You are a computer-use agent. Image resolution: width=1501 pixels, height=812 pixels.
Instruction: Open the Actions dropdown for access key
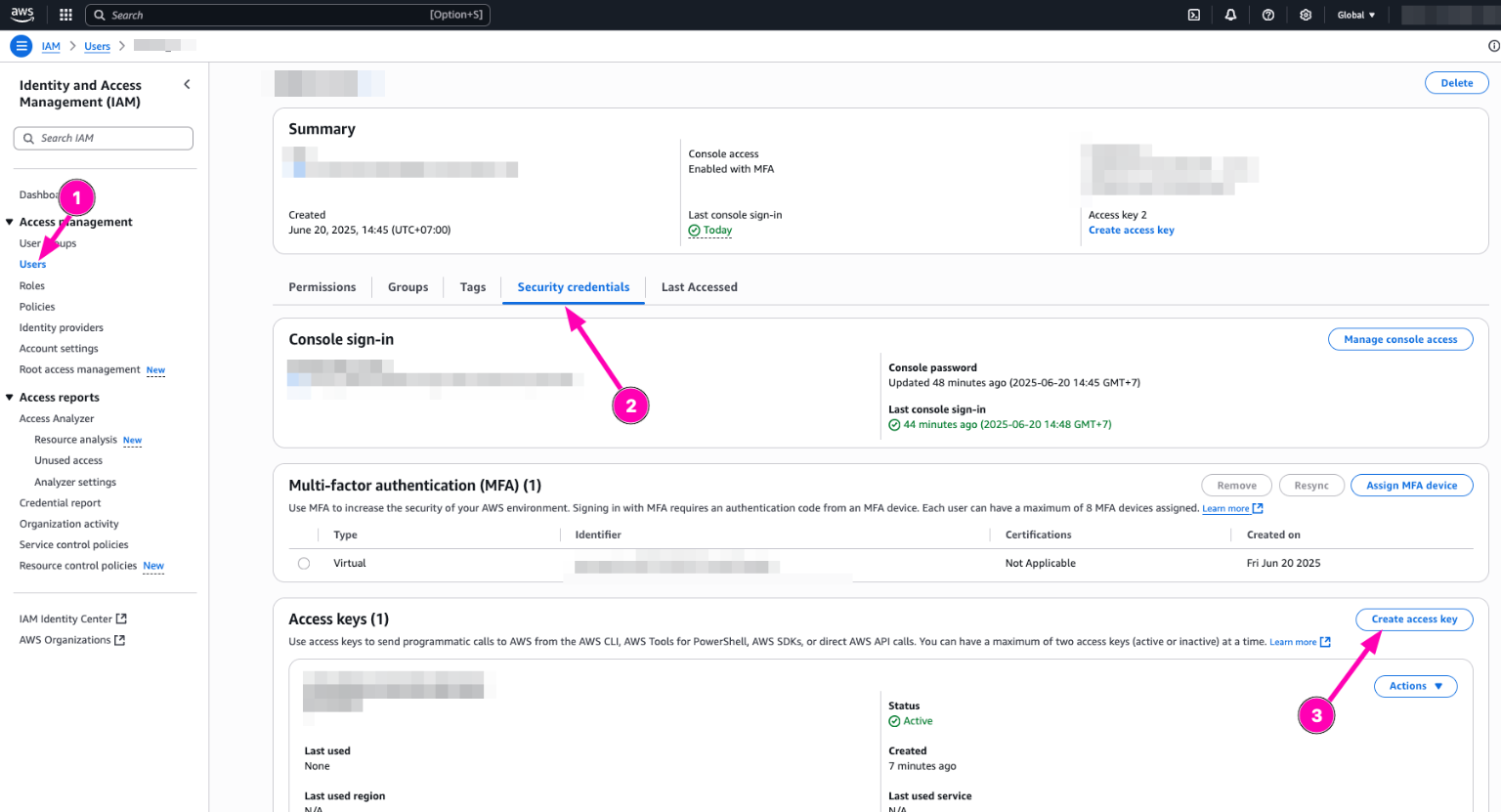click(1415, 686)
